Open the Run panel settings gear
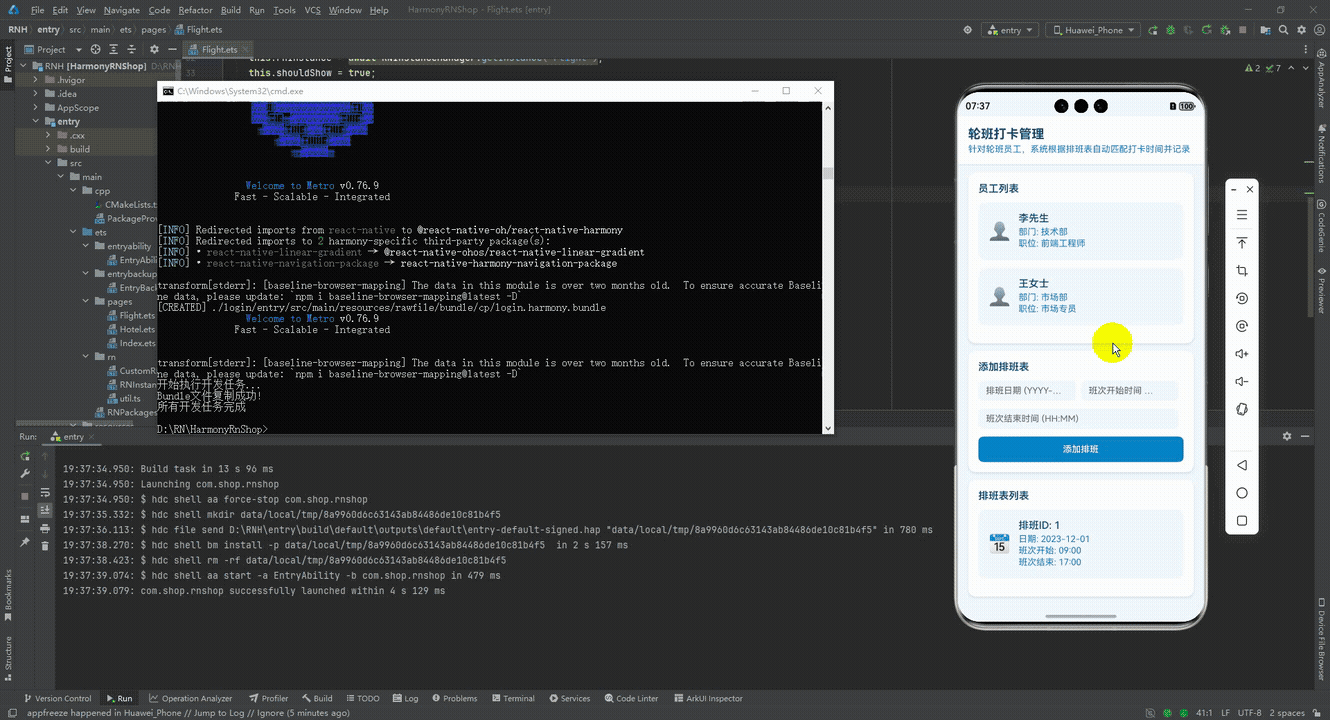This screenshot has height=720, width=1330. click(1287, 437)
